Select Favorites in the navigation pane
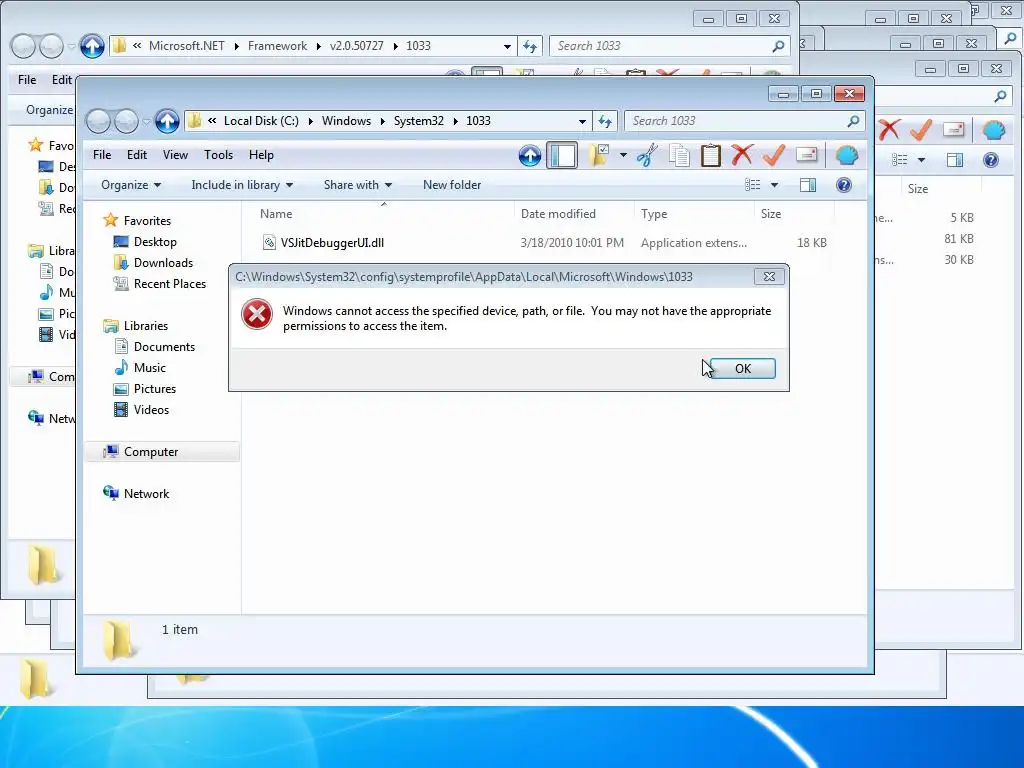The width and height of the screenshot is (1024, 768). (147, 221)
